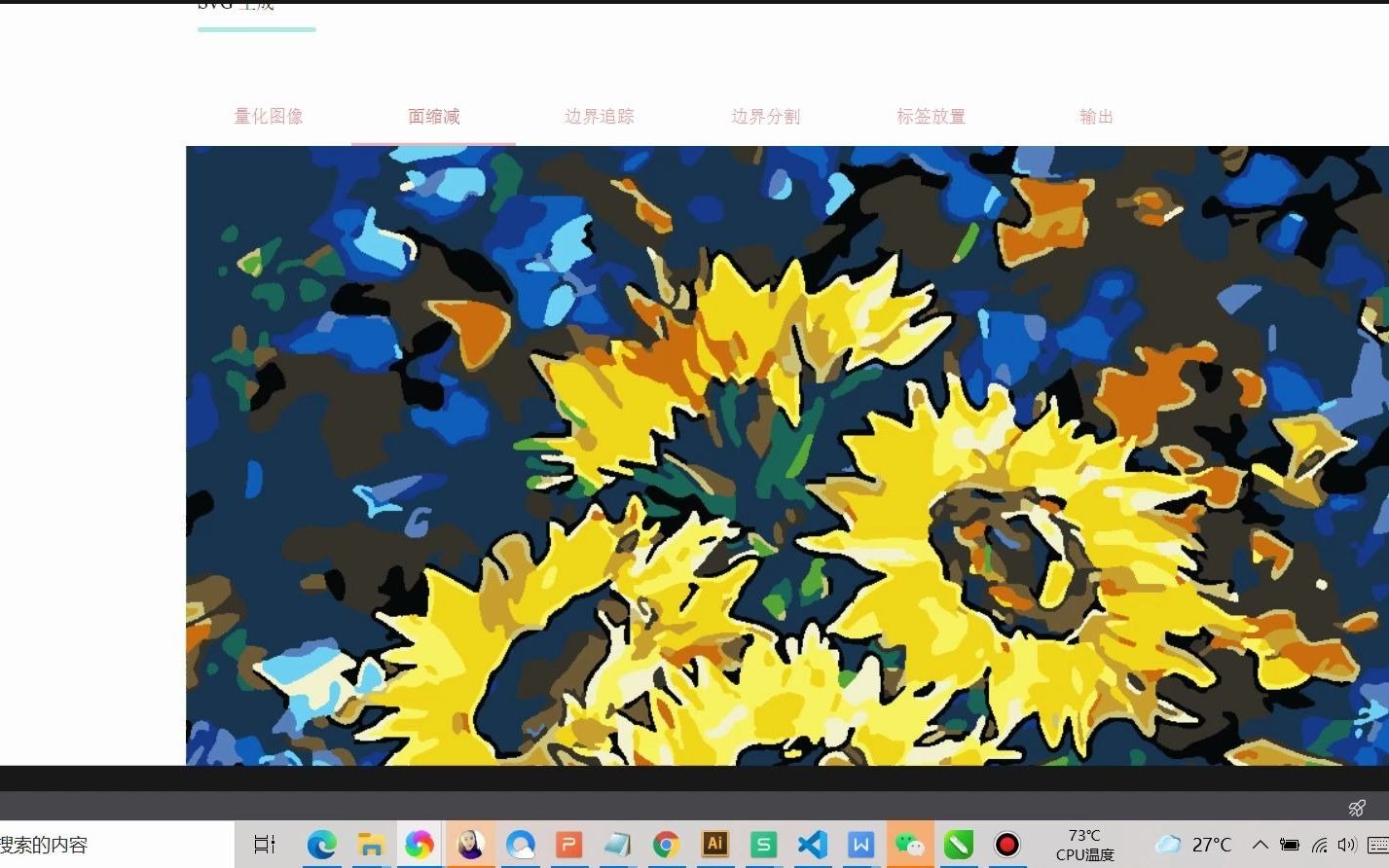The width and height of the screenshot is (1389, 868).
Task: Check battery status in system tray
Action: pyautogui.click(x=1289, y=844)
